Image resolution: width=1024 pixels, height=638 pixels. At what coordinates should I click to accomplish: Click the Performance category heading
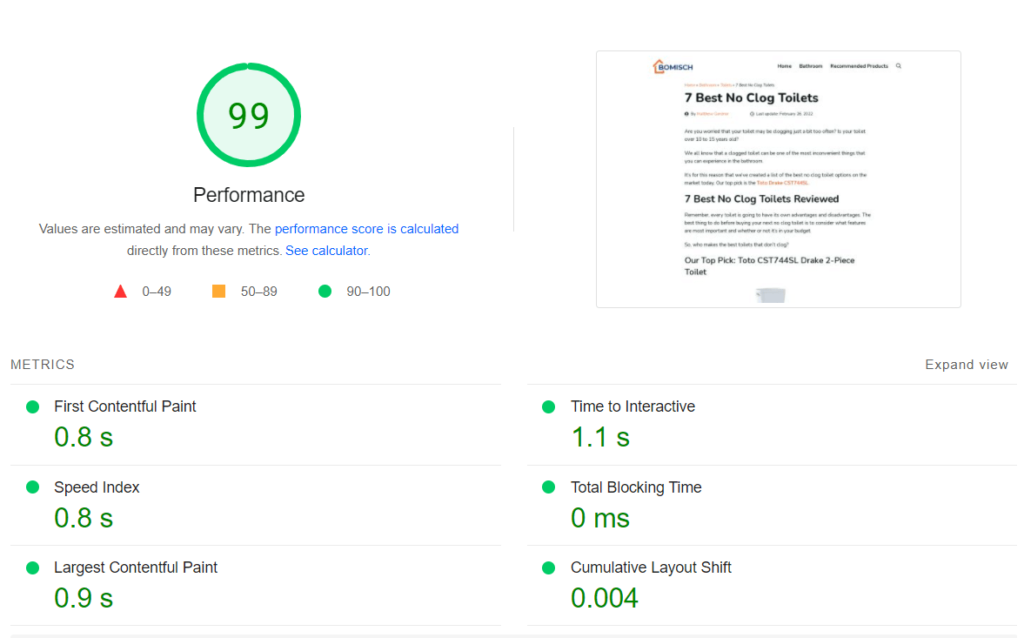point(248,195)
